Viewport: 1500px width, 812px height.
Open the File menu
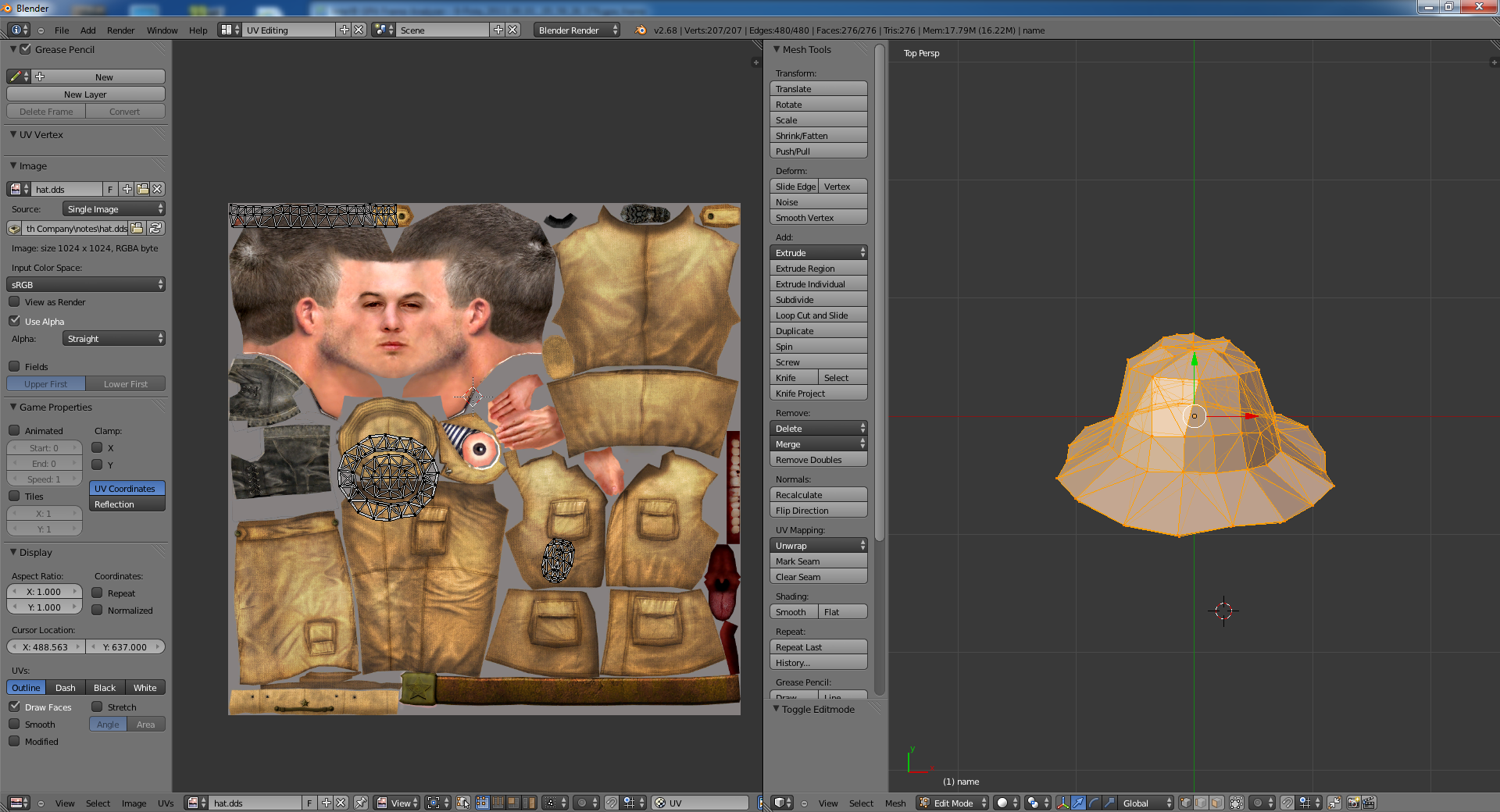(62, 30)
